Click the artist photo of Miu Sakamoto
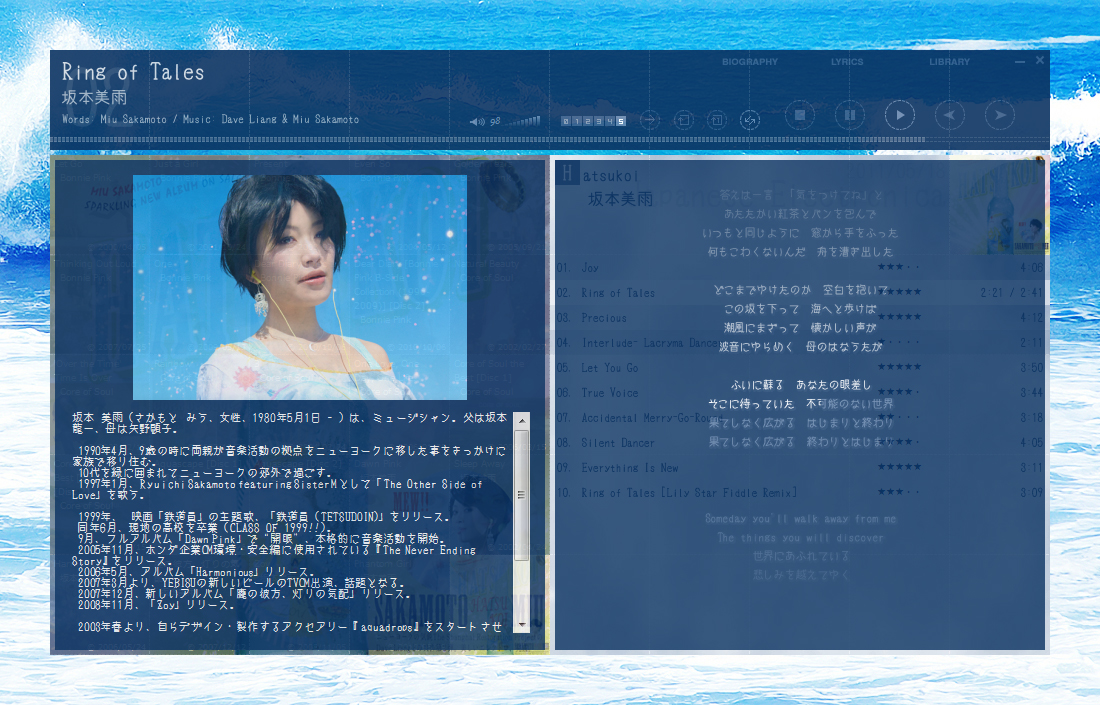Image resolution: width=1100 pixels, height=705 pixels. click(x=300, y=287)
